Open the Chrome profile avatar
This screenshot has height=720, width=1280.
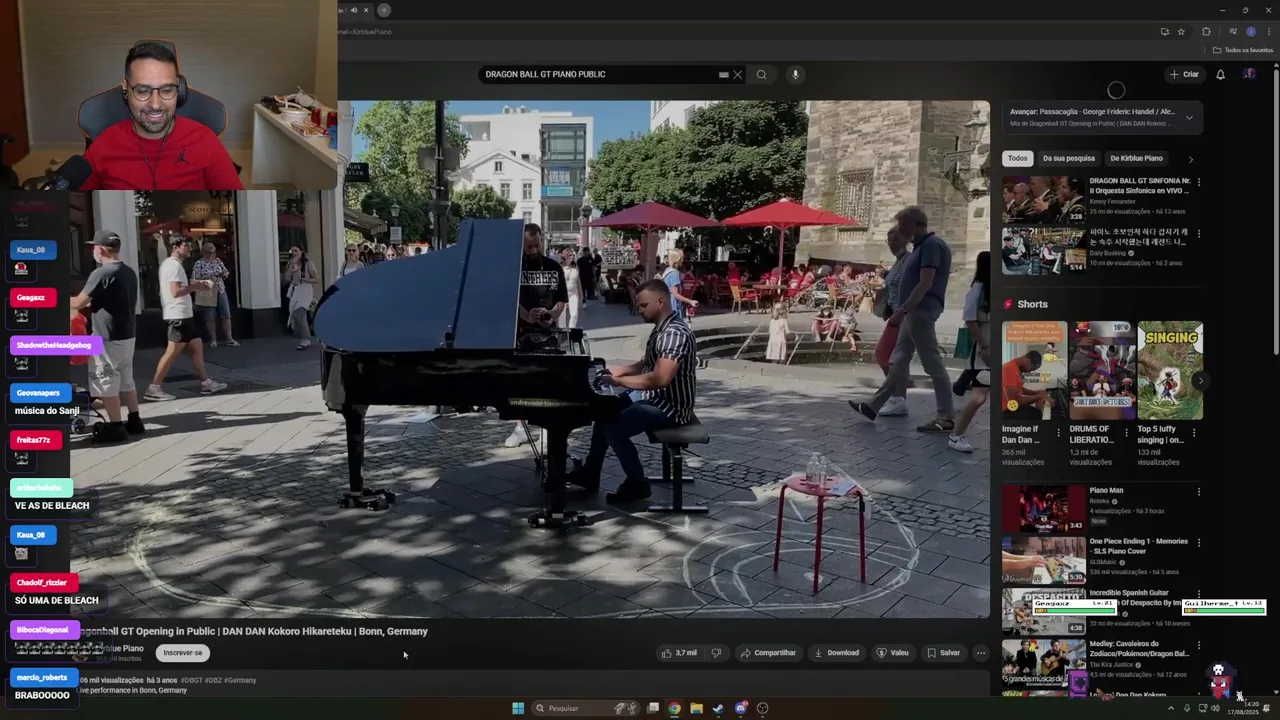pos(1251,31)
